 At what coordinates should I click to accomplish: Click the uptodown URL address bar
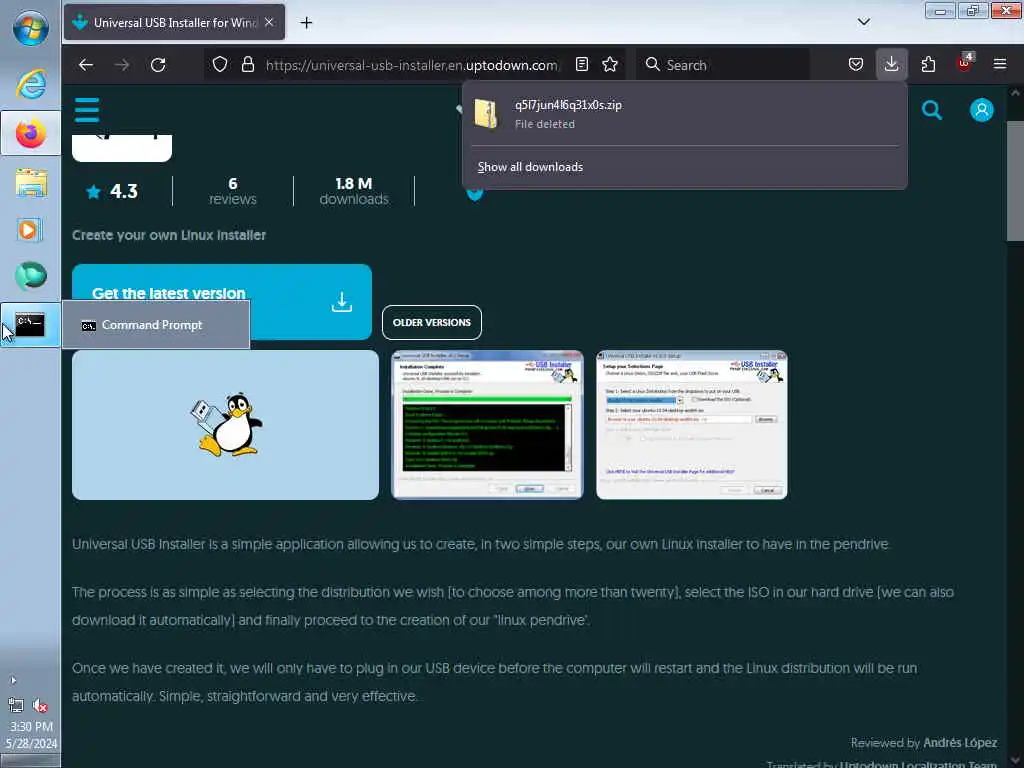pos(413,65)
